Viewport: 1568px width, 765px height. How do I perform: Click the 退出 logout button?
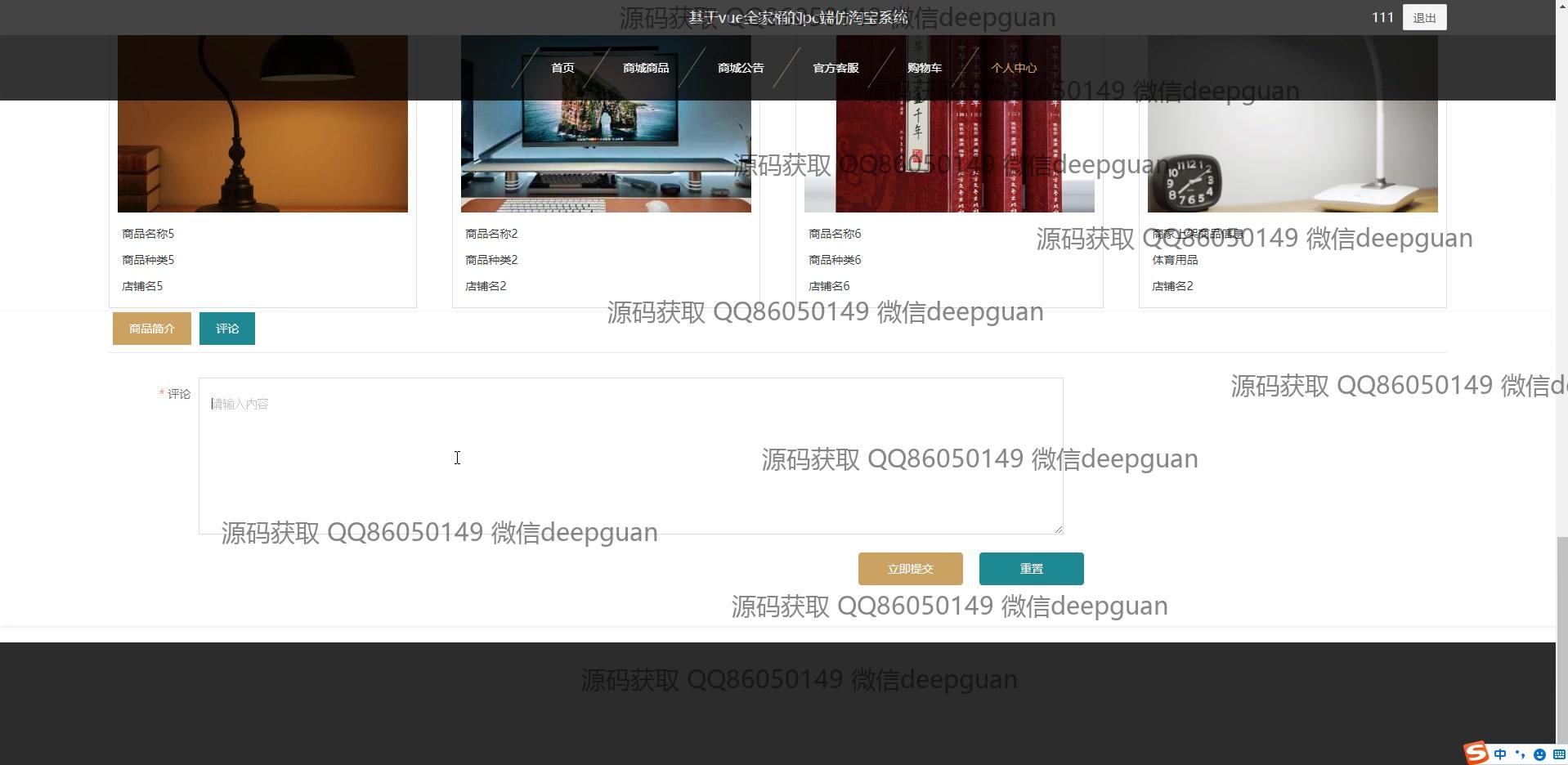[x=1424, y=17]
